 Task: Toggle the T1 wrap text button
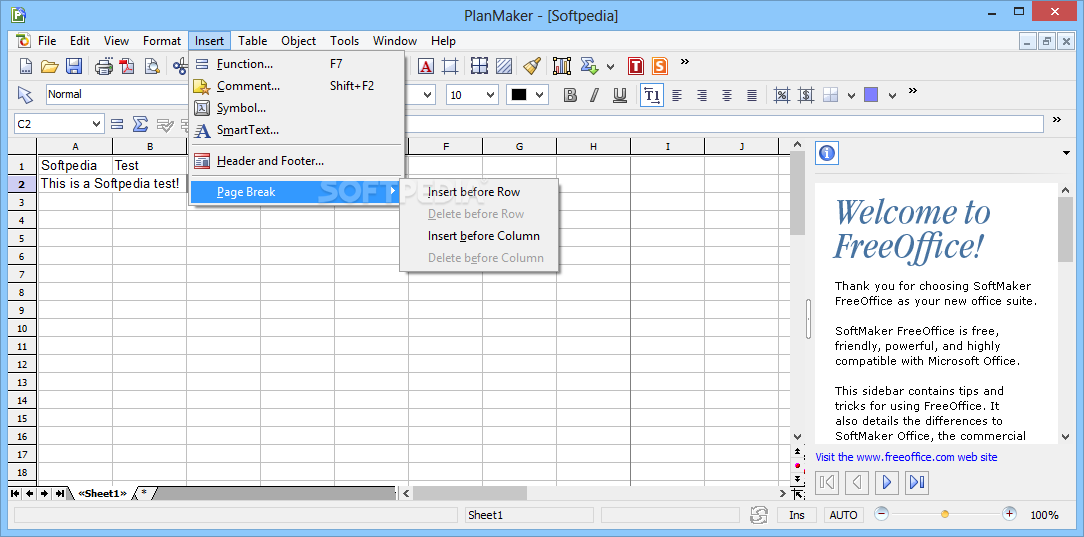pos(652,95)
